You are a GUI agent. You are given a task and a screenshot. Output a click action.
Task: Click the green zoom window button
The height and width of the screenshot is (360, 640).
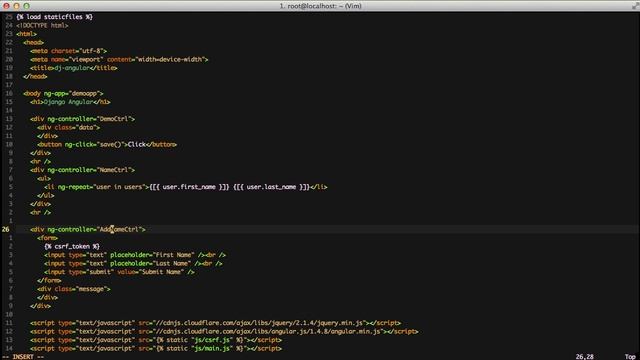click(27, 6)
